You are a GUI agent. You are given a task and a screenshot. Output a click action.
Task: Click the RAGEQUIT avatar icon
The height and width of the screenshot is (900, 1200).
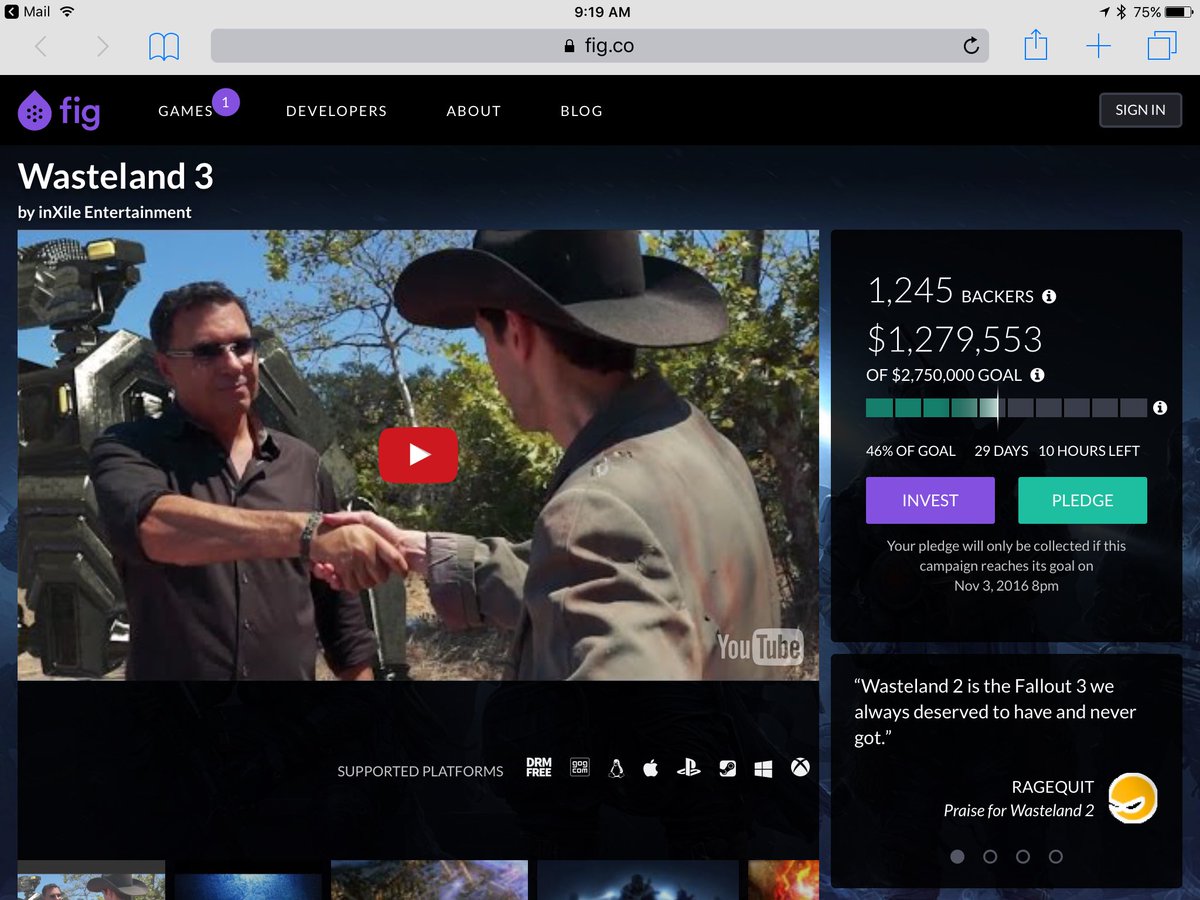tap(1133, 798)
